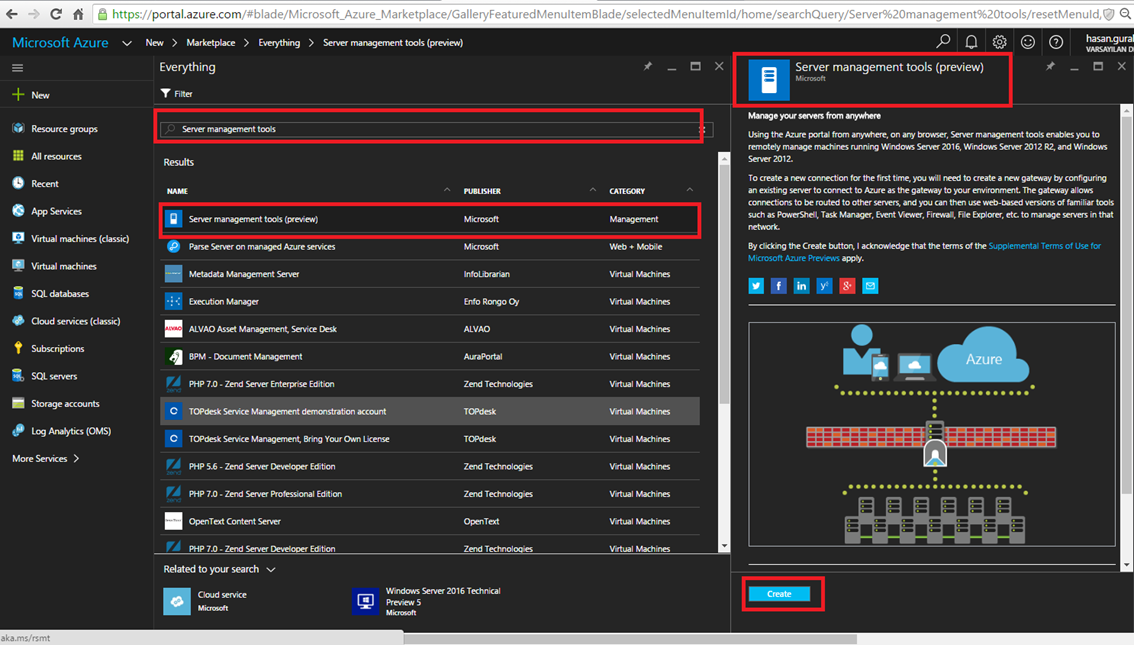The height and width of the screenshot is (645, 1134).
Task: Click Server management tools (preview) breadcrumb
Action: (x=393, y=43)
